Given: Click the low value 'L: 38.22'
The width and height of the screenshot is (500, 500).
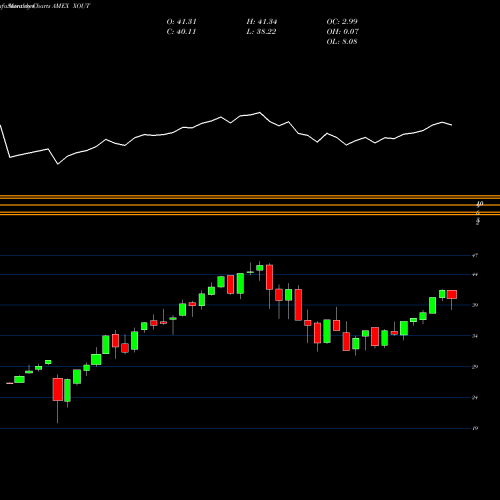Looking at the screenshot, I should pos(261,32).
